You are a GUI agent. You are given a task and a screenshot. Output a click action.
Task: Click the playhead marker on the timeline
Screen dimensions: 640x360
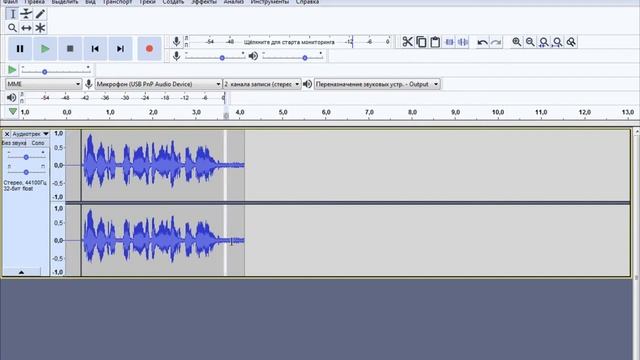(226, 115)
